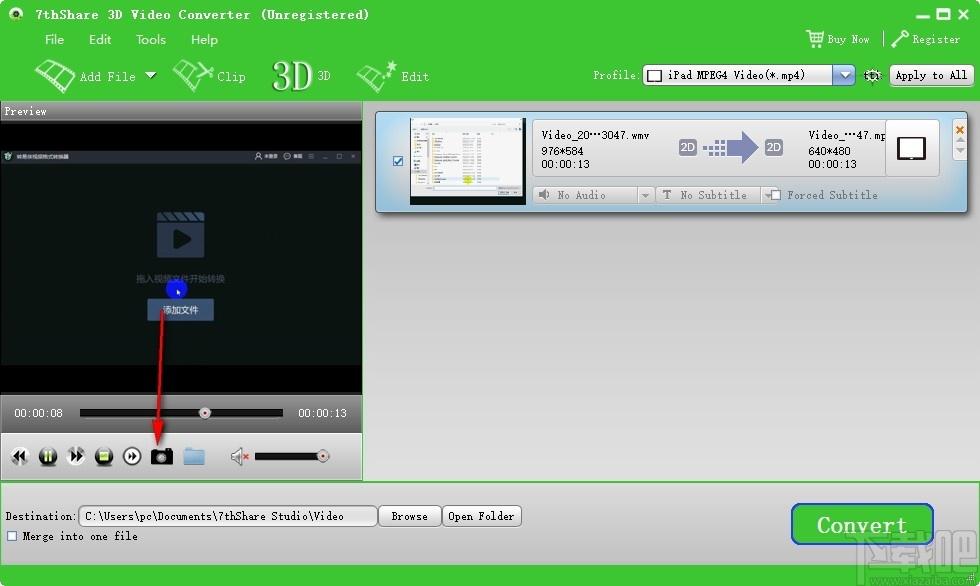Click the Convert button
Image resolution: width=980 pixels, height=586 pixels.
[x=862, y=524]
